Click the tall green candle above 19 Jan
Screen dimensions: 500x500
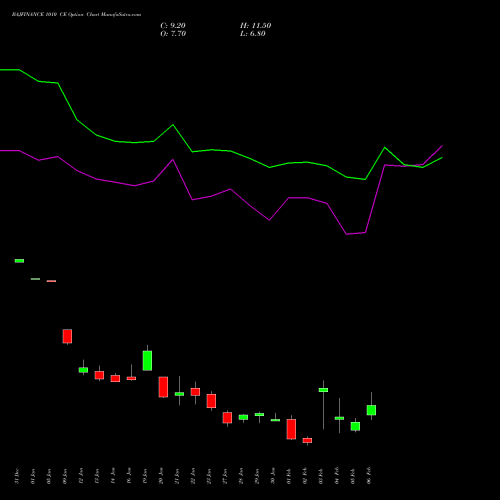(147, 360)
